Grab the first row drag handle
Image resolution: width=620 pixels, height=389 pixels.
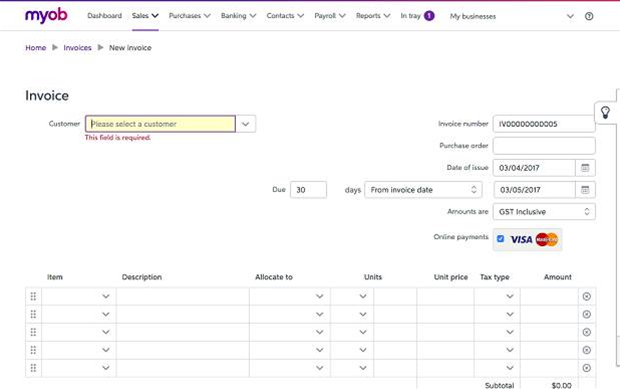tap(33, 296)
